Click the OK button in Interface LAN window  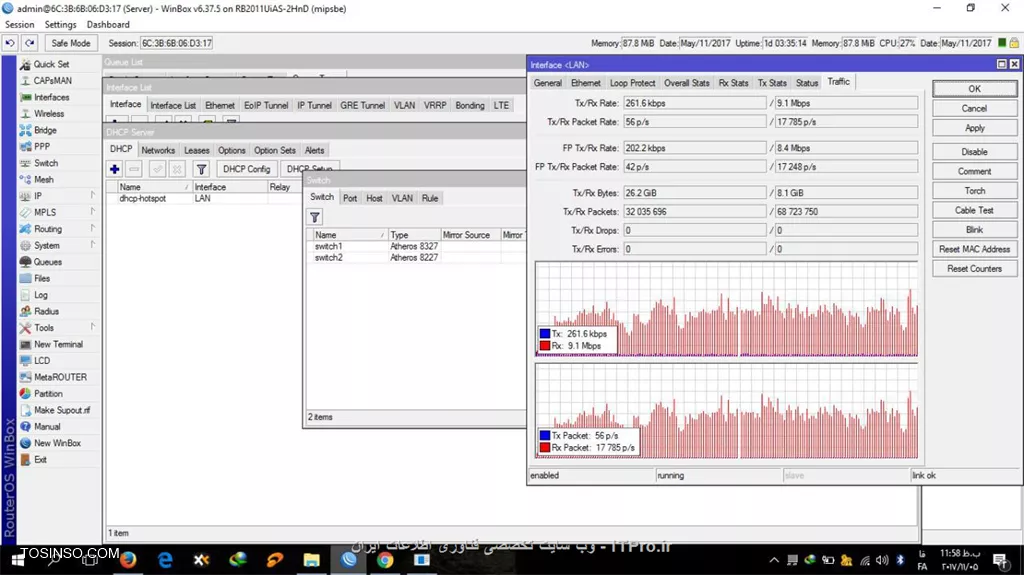point(974,89)
